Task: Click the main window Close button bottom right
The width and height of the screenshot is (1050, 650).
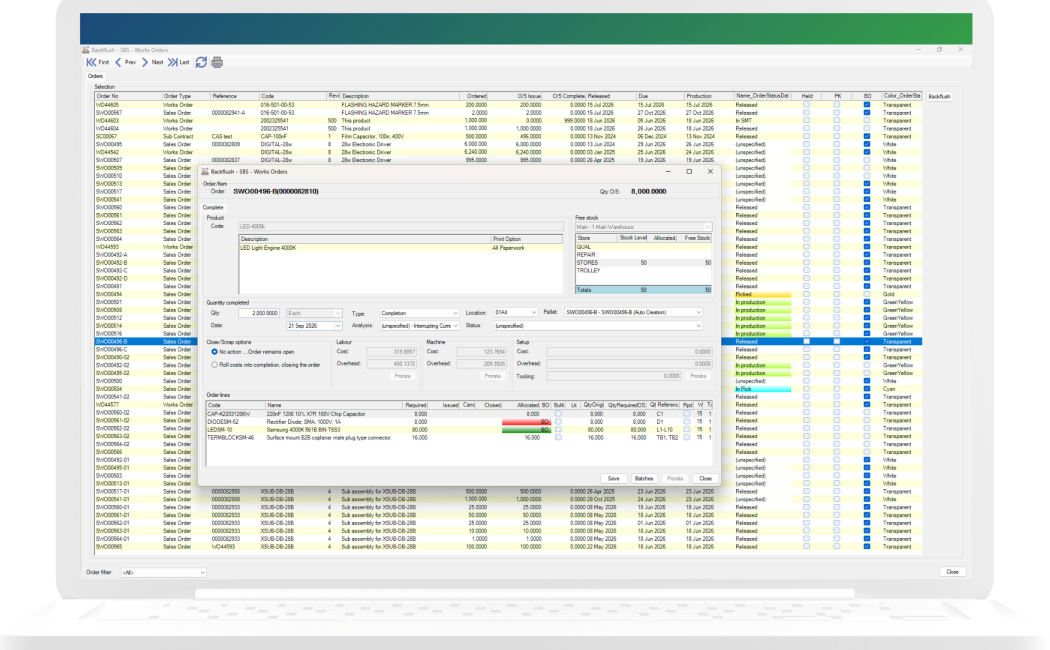Action: pyautogui.click(x=952, y=572)
